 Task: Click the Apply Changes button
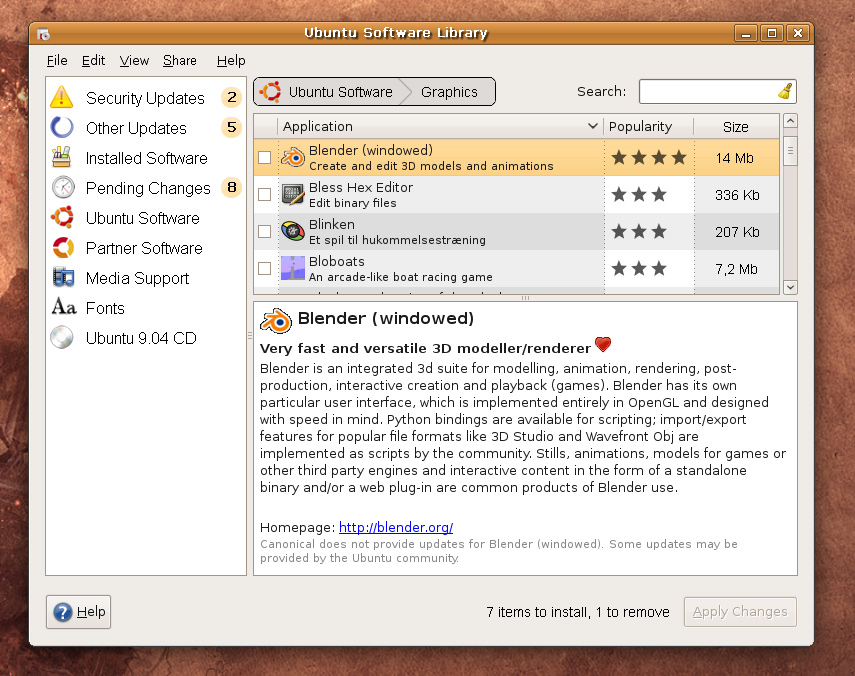740,612
